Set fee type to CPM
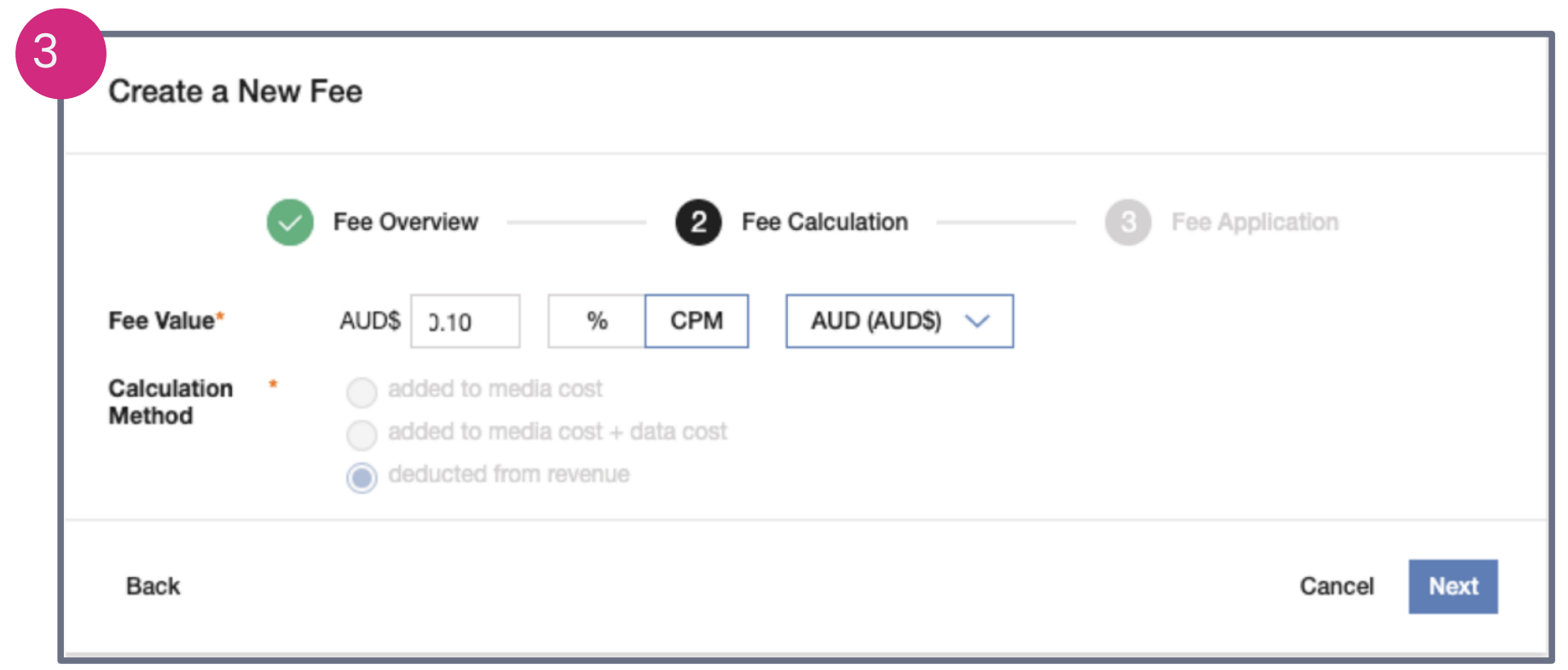Viewport: 1568px width, 670px height. 696,321
